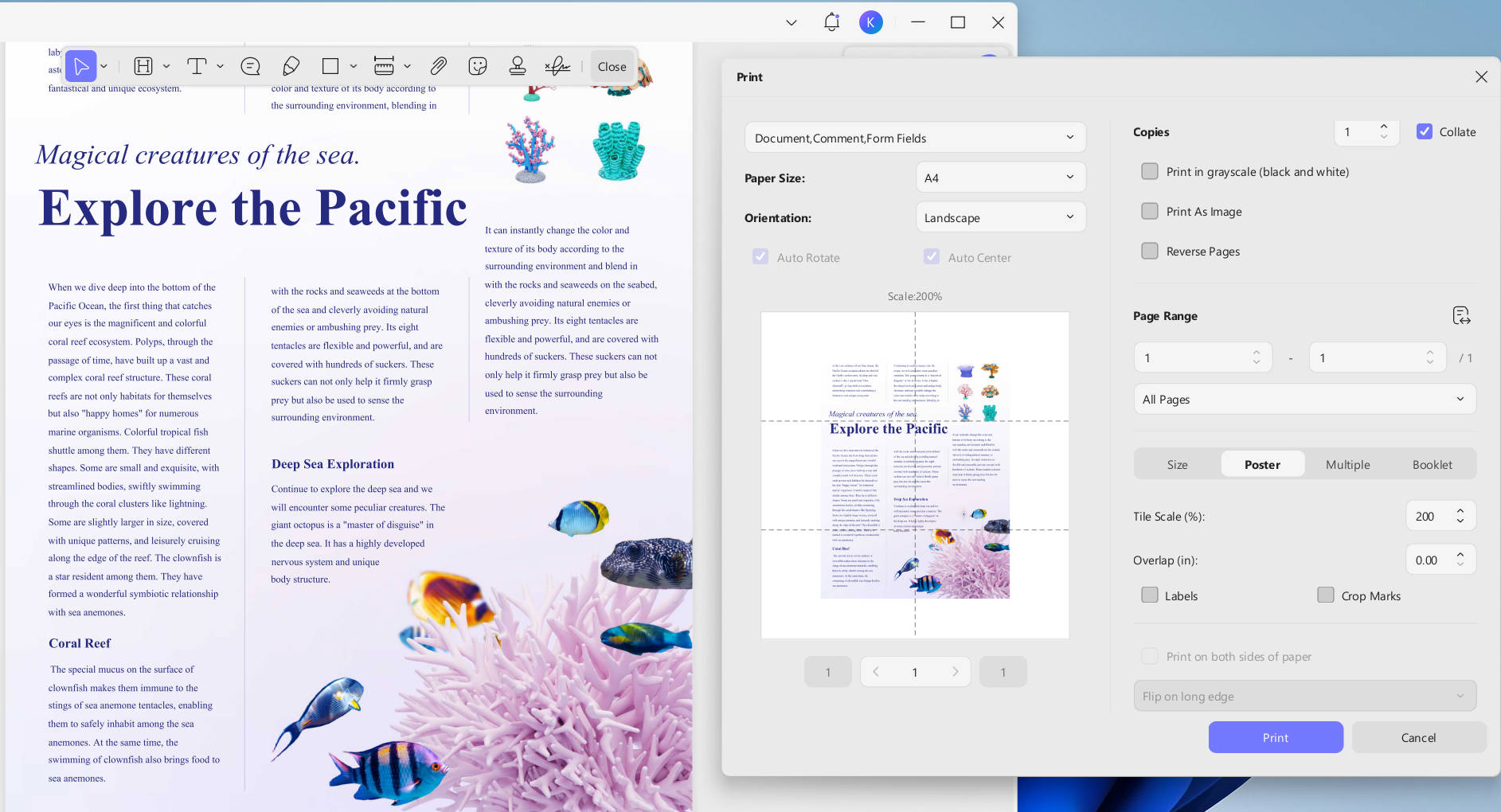
Task: Open the highlight text tool
Action: 143,66
